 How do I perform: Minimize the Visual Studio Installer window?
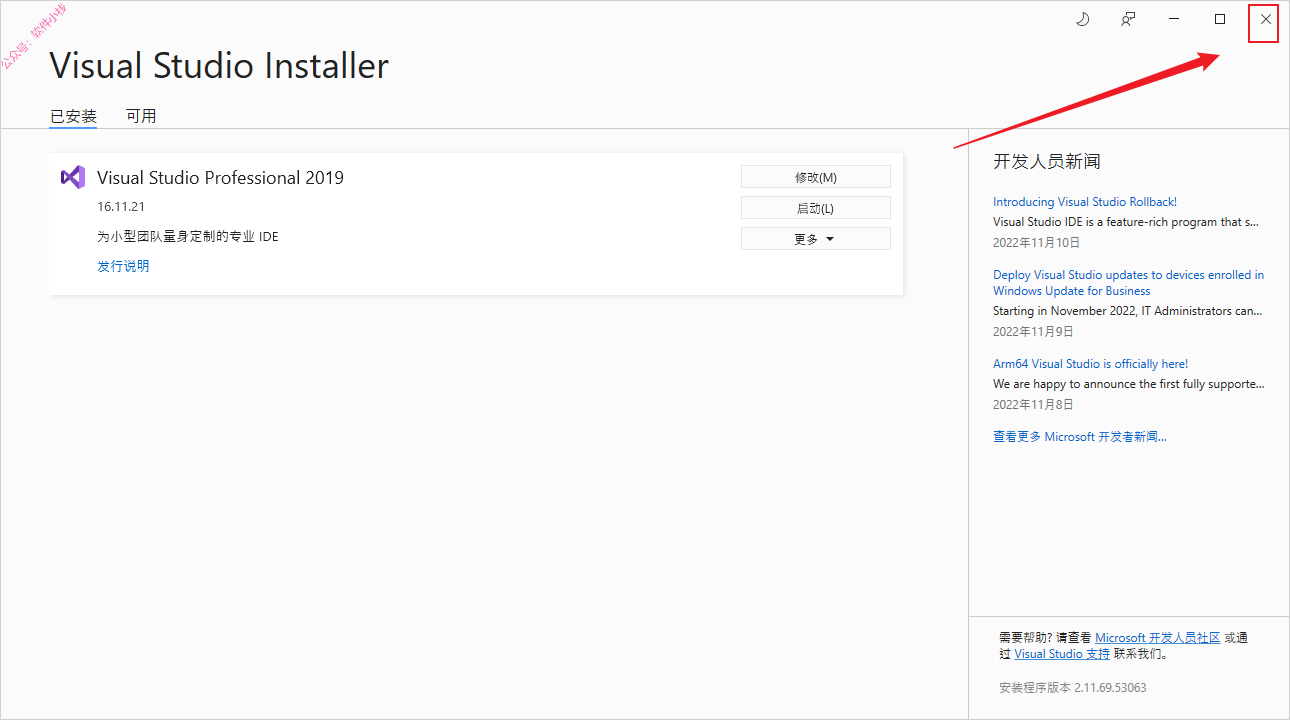click(1173, 19)
